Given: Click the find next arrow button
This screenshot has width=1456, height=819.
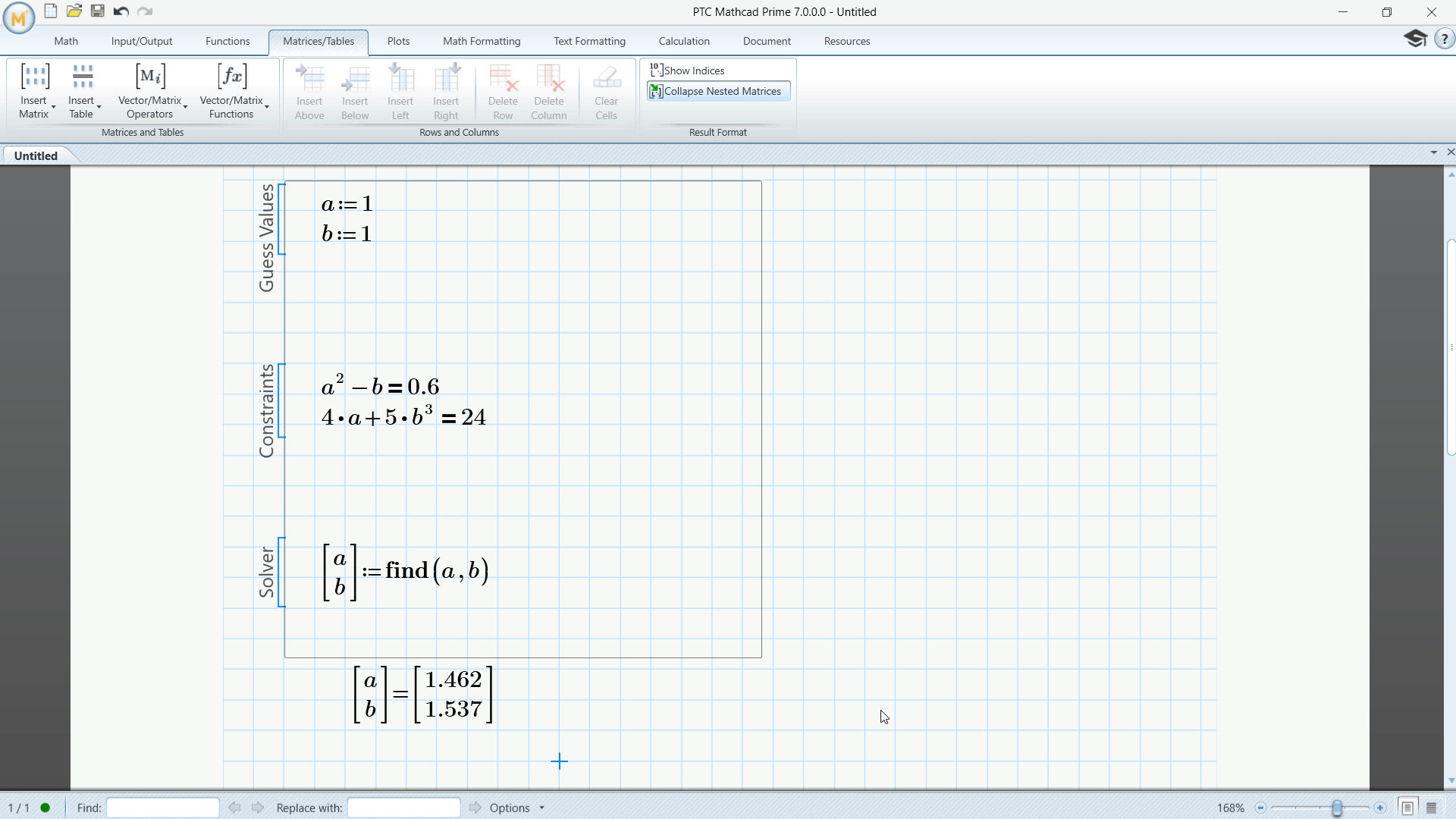Looking at the screenshot, I should click(x=258, y=808).
